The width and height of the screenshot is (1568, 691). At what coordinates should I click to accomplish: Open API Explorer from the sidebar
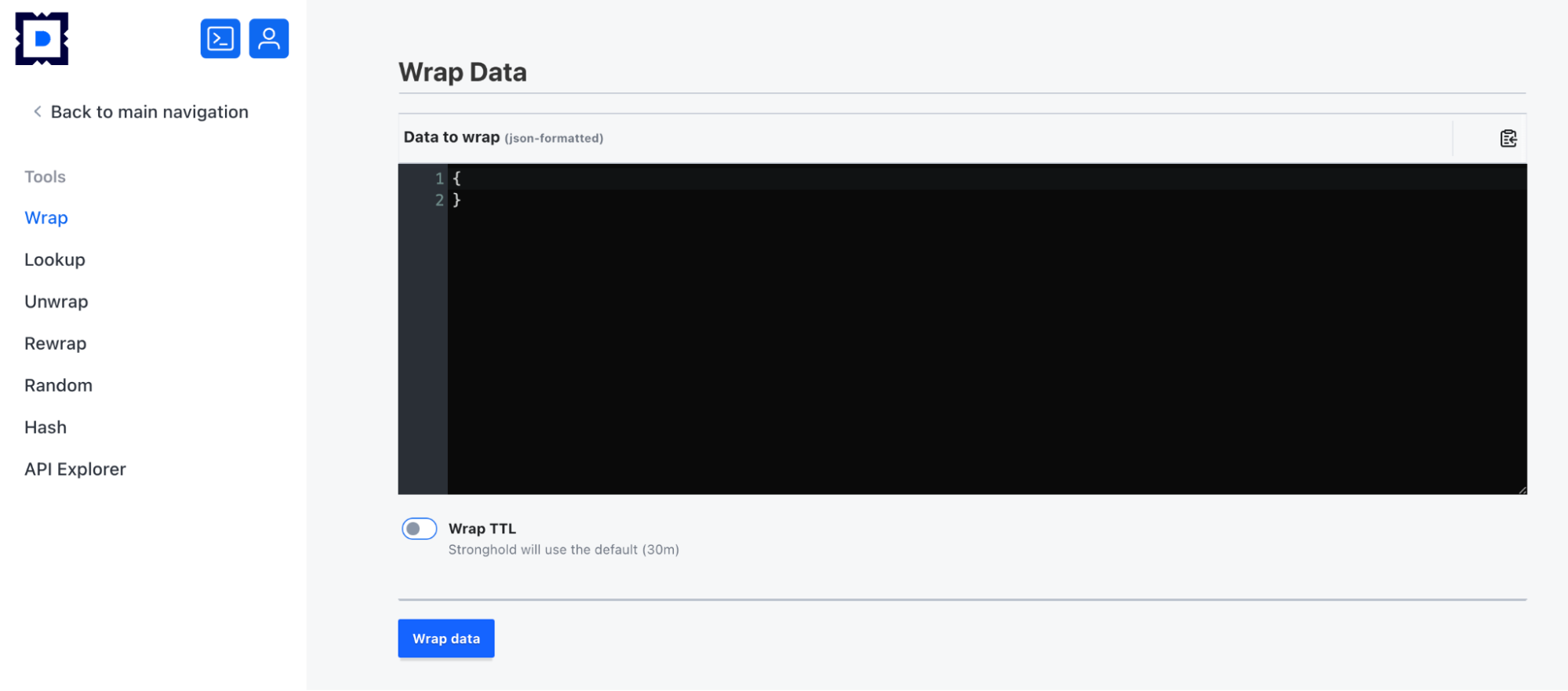(75, 469)
